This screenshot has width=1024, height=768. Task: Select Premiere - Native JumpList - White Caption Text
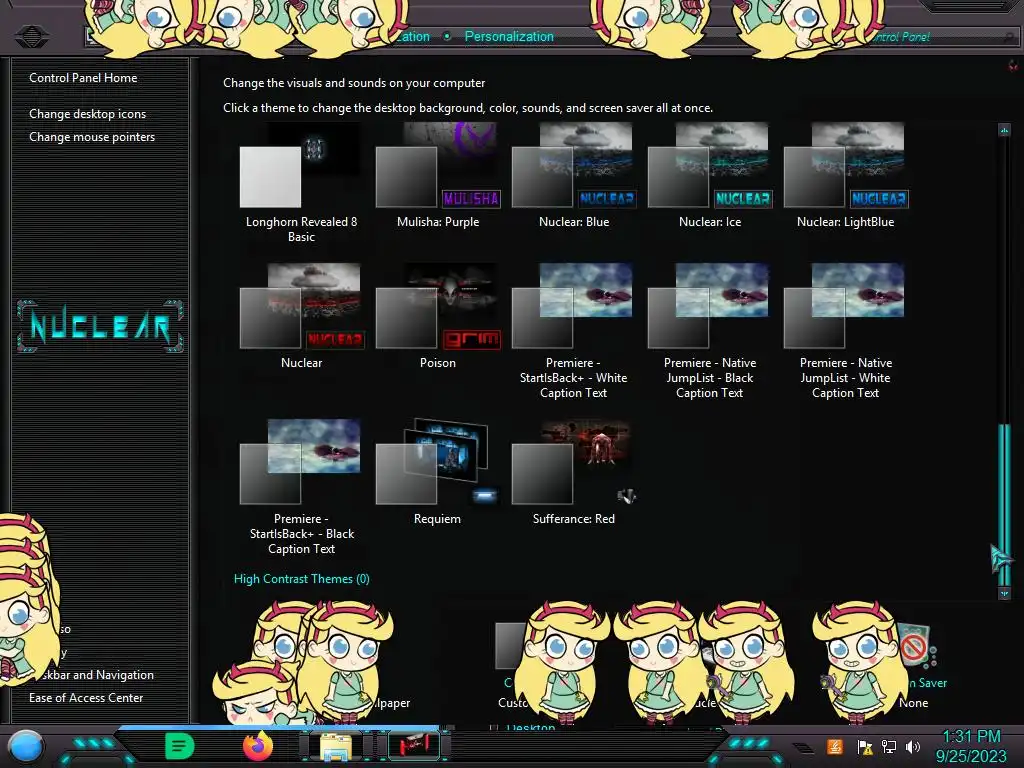click(846, 332)
